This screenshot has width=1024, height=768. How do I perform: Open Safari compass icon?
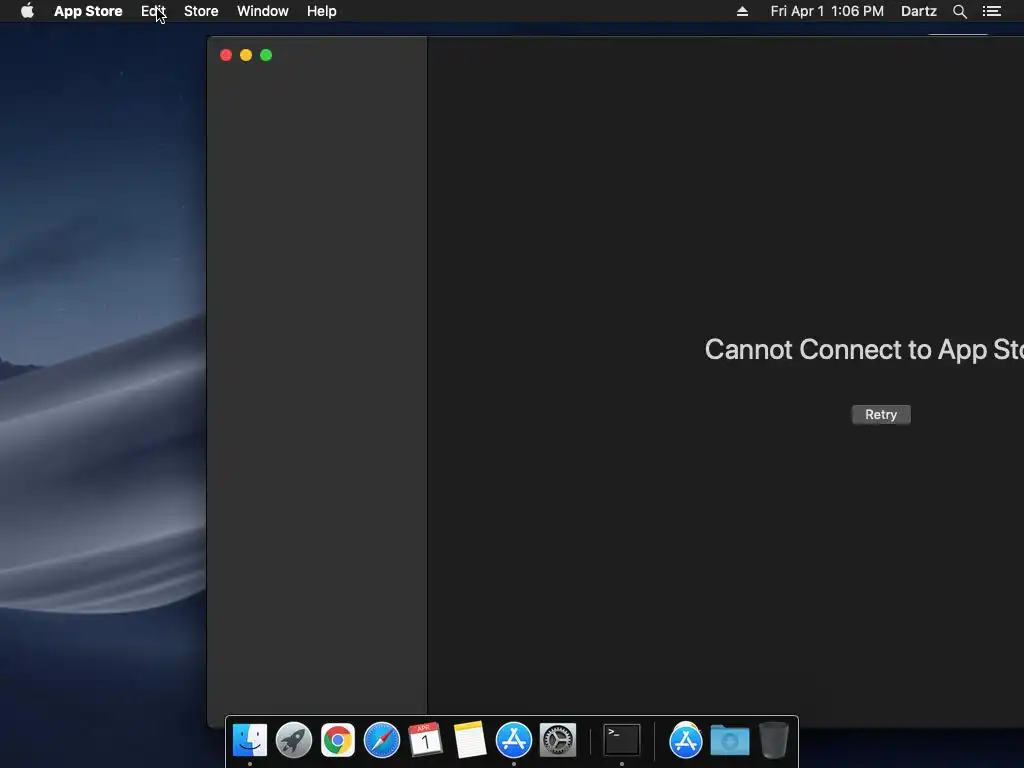coord(381,740)
